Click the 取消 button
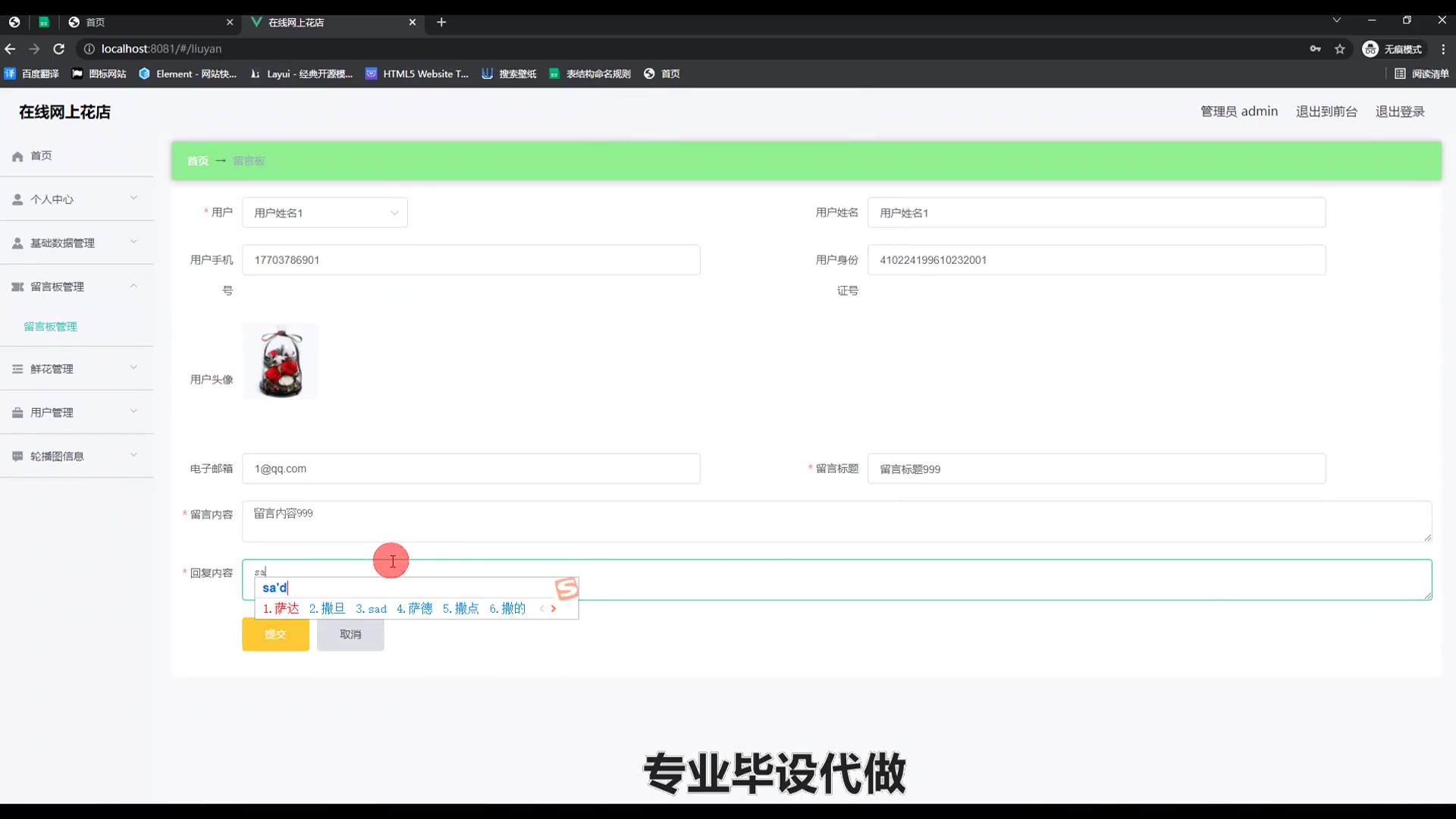This screenshot has height=819, width=1456. coord(350,635)
